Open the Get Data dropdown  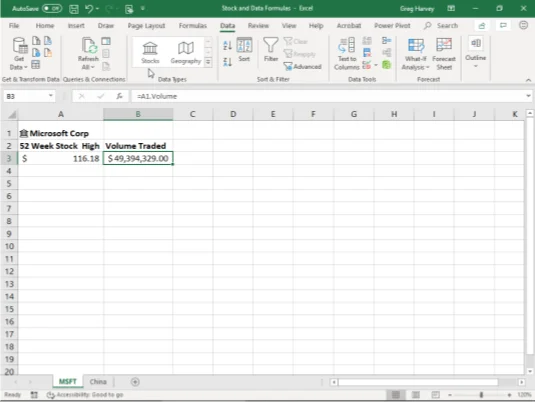tap(19, 54)
